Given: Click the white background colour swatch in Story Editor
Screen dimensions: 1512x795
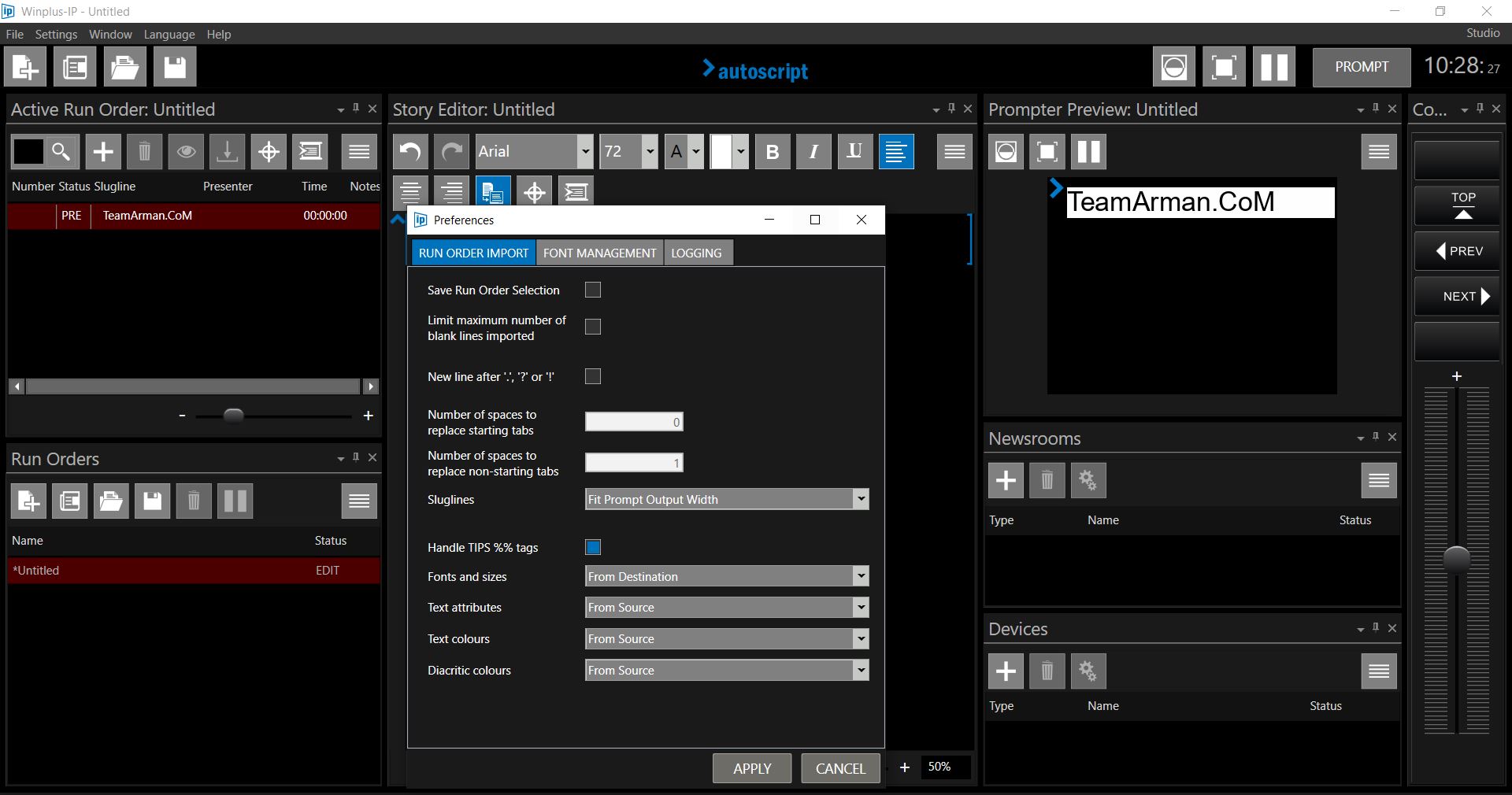Looking at the screenshot, I should click(721, 151).
